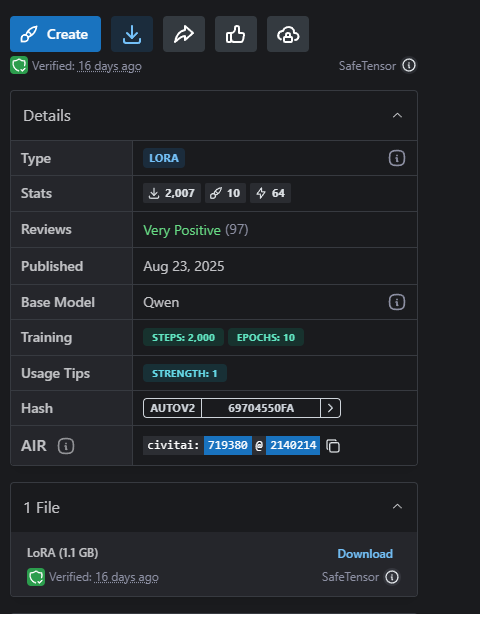
Task: Copy the AIR identifier with copy icon
Action: pos(333,446)
